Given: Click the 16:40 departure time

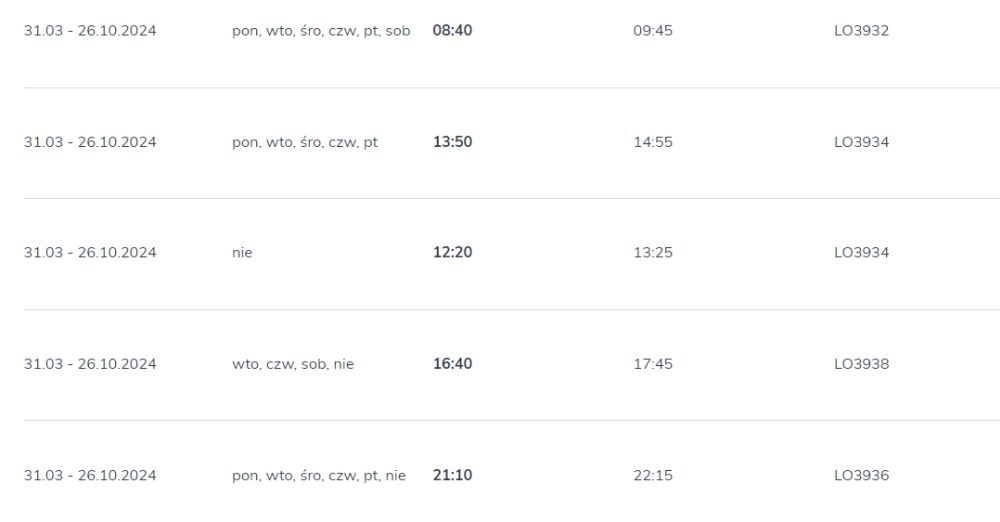Looking at the screenshot, I should coord(452,364).
